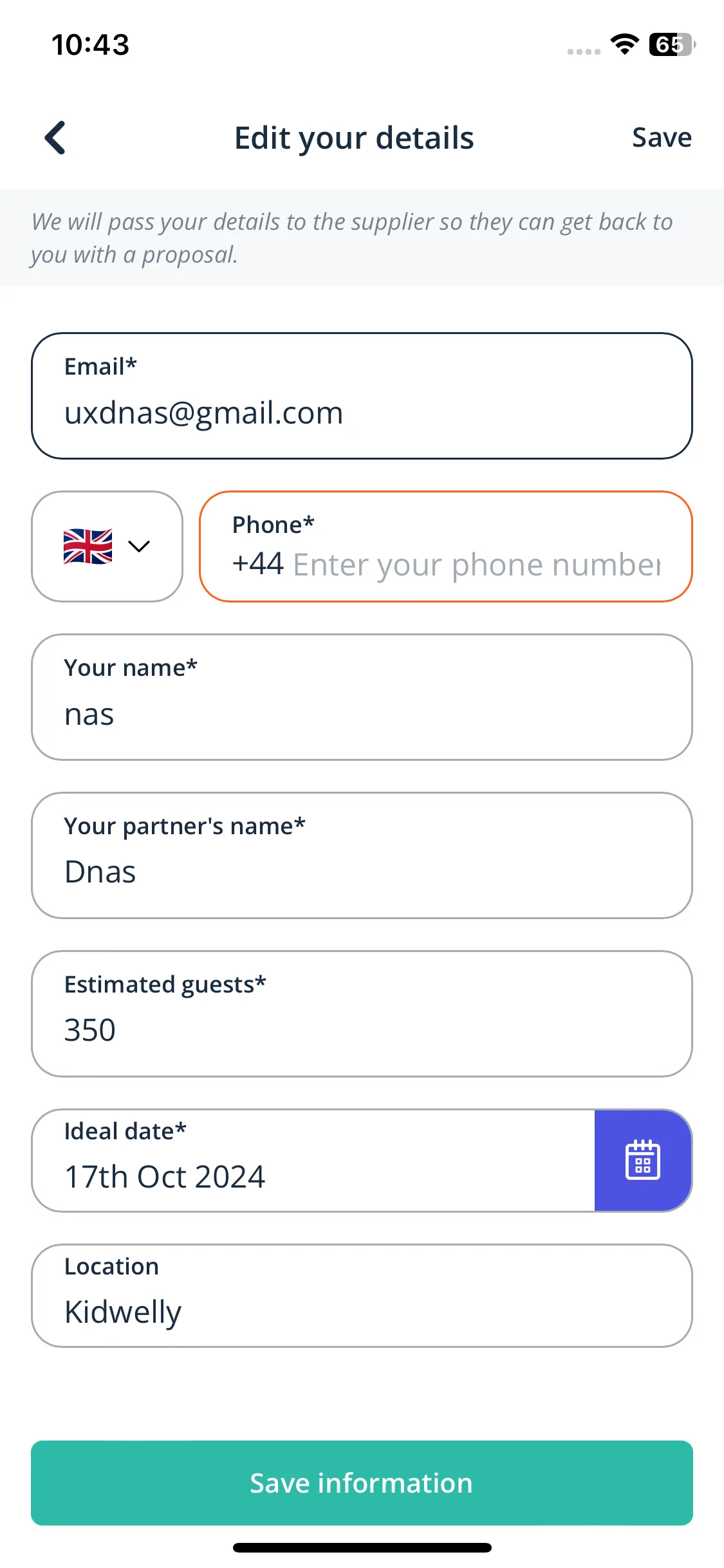
Task: Tap the UK flag icon
Action: (x=88, y=546)
